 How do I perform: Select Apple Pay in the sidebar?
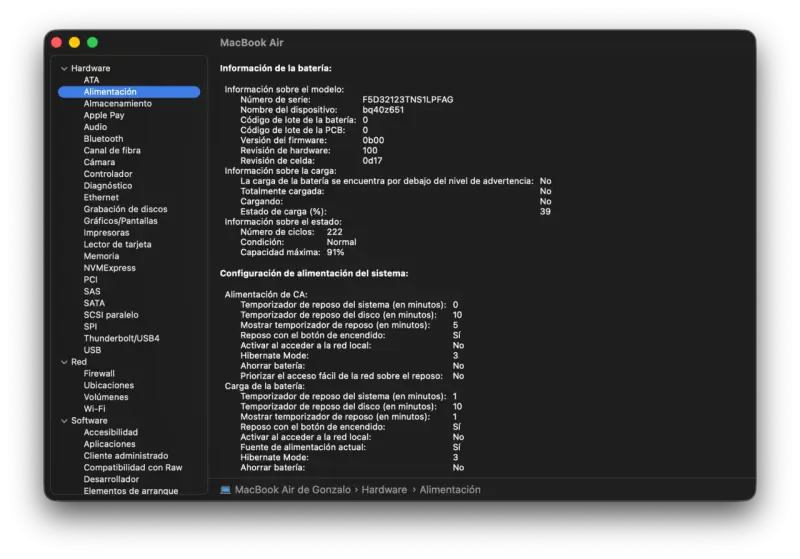104,115
